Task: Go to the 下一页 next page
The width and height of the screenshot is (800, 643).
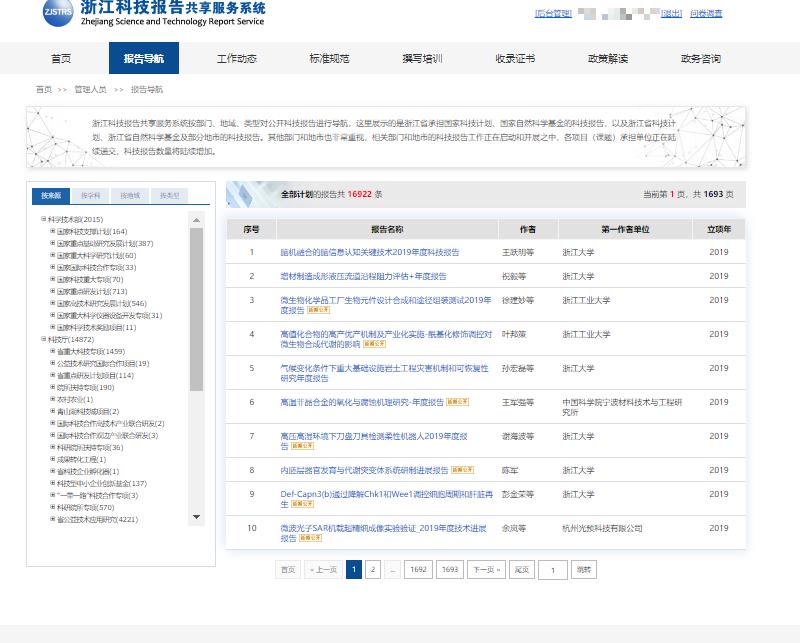Action: coord(484,569)
